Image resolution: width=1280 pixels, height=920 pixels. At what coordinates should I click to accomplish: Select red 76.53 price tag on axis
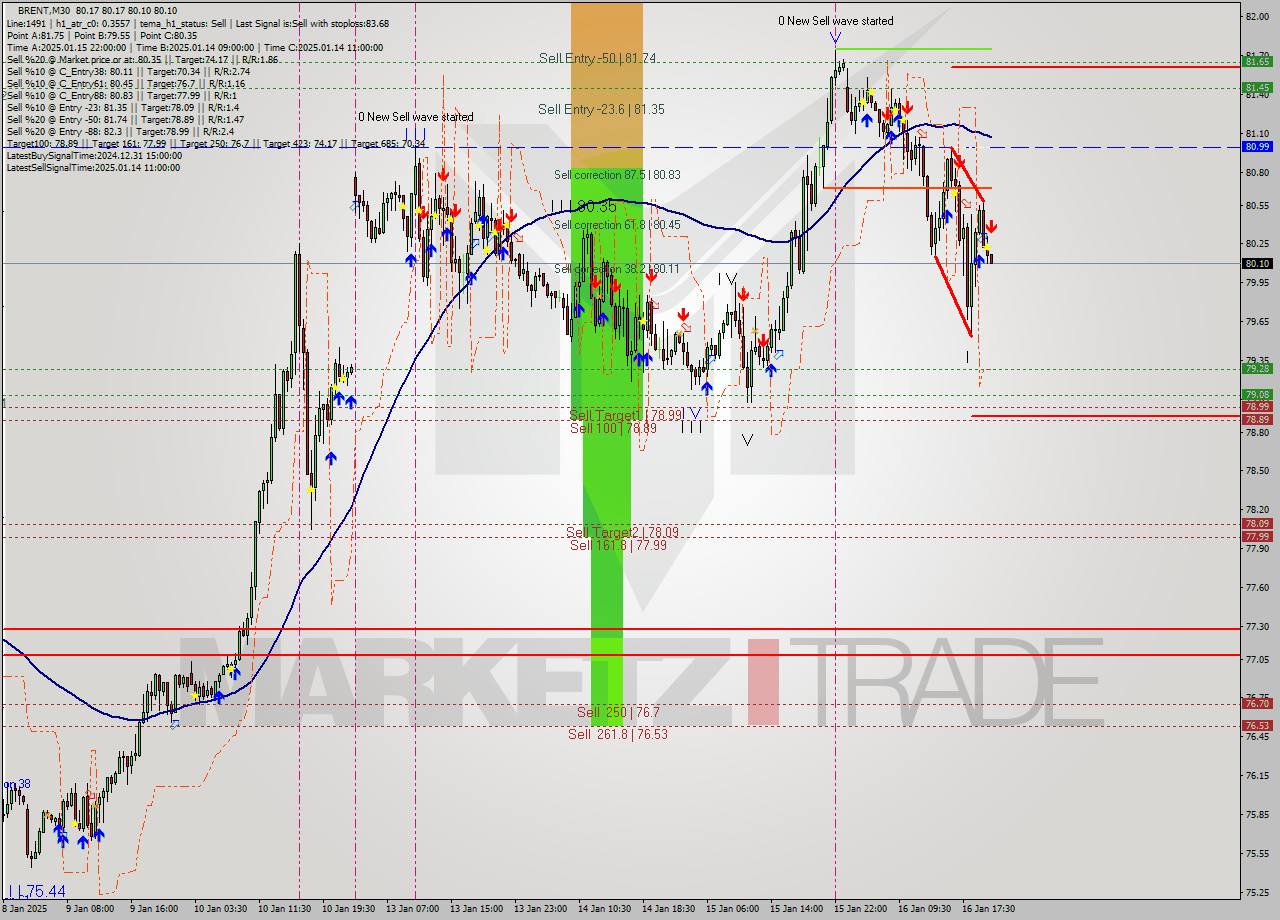tap(1256, 726)
